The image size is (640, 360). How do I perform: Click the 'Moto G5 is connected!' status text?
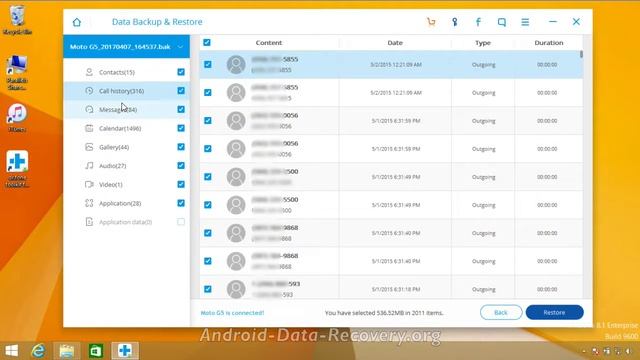click(x=232, y=313)
